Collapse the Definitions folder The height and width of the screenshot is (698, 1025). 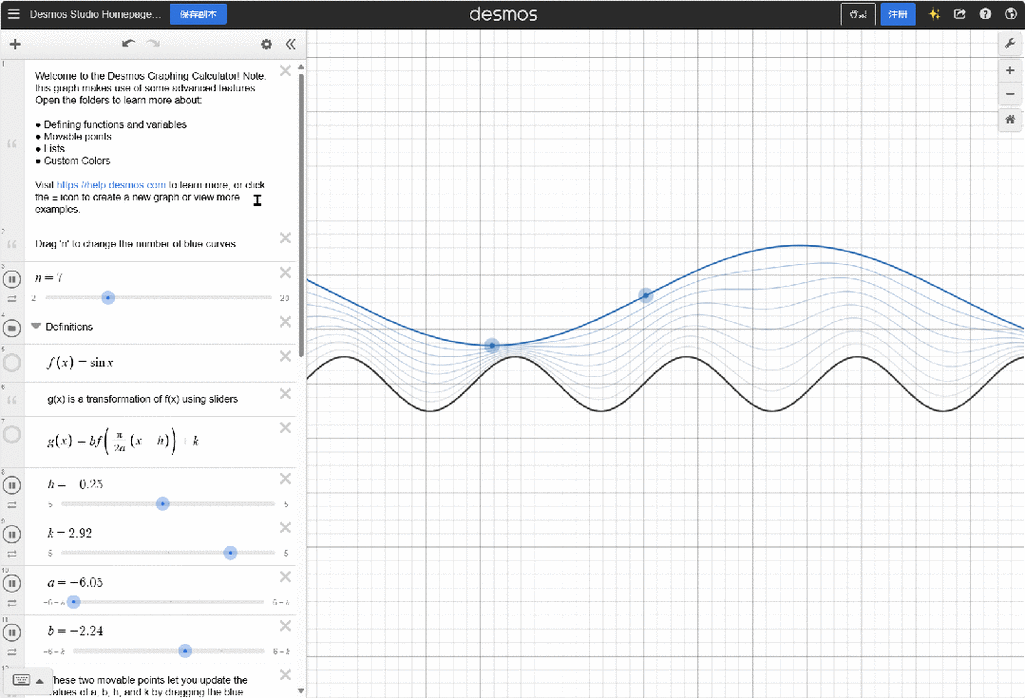click(x=36, y=327)
